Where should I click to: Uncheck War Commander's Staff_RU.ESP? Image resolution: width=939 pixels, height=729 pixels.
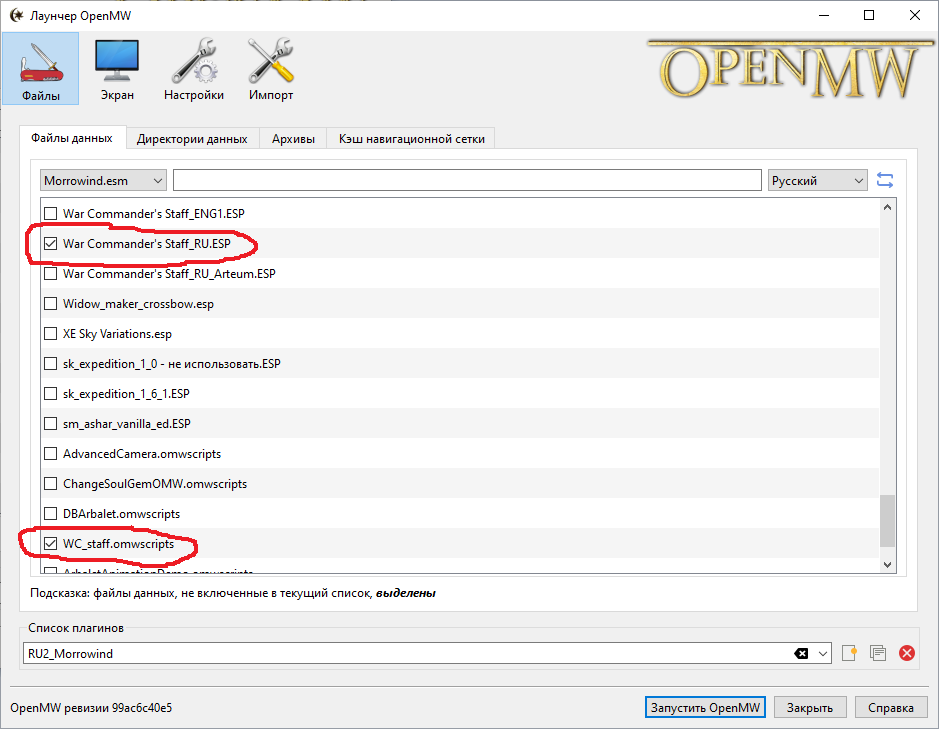pos(51,244)
